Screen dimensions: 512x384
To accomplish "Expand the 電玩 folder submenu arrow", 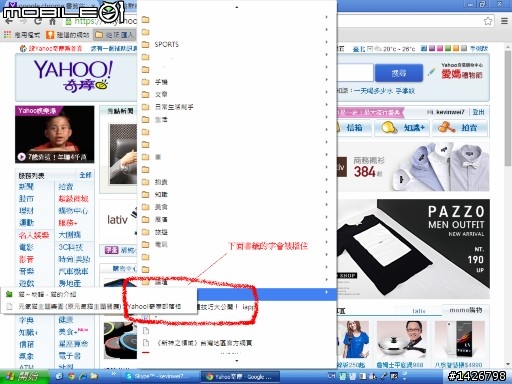I will [x=327, y=242].
